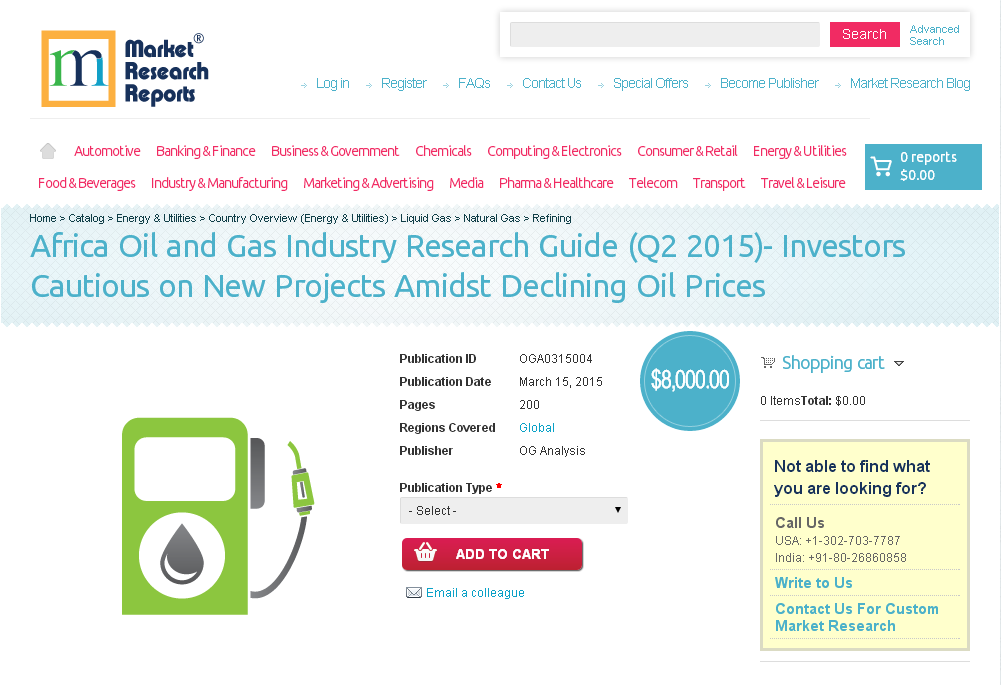Select the Chemicals category
Viewport: 1001px width, 685px height.
coord(443,151)
